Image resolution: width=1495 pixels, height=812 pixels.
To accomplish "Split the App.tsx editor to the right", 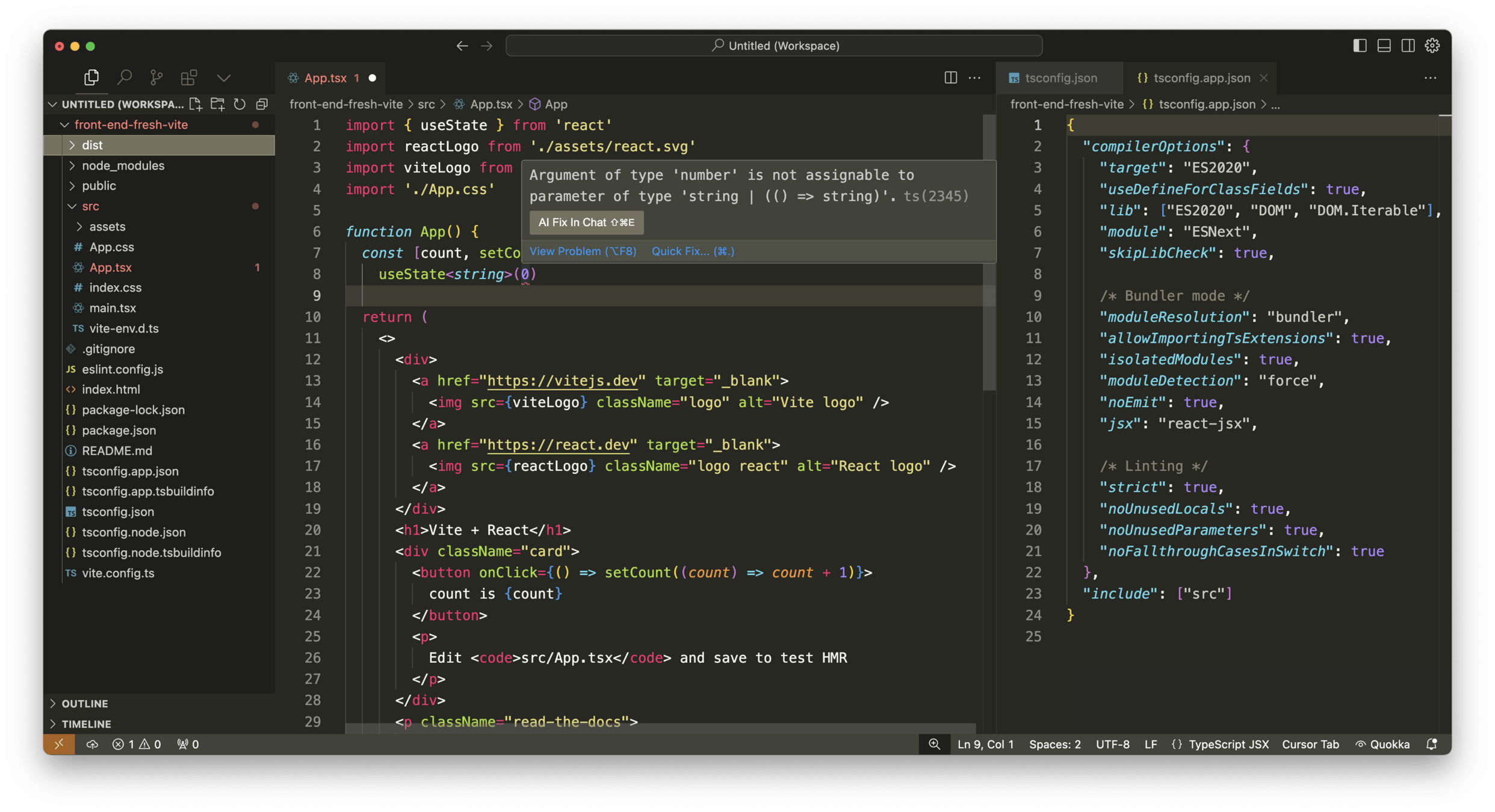I will pyautogui.click(x=950, y=78).
